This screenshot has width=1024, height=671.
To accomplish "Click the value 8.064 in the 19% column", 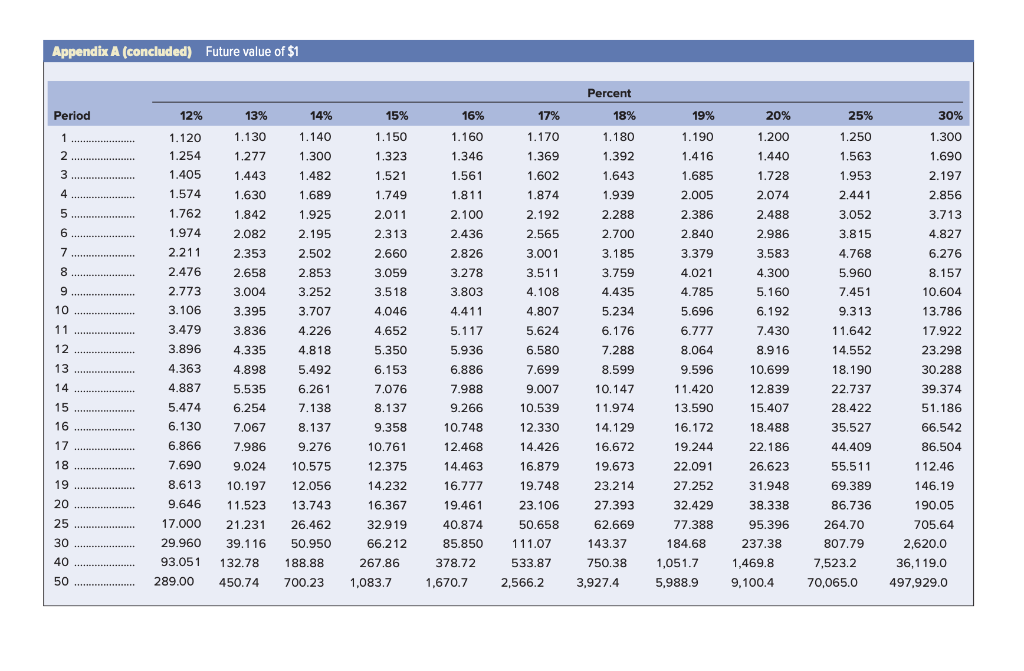I will (697, 351).
